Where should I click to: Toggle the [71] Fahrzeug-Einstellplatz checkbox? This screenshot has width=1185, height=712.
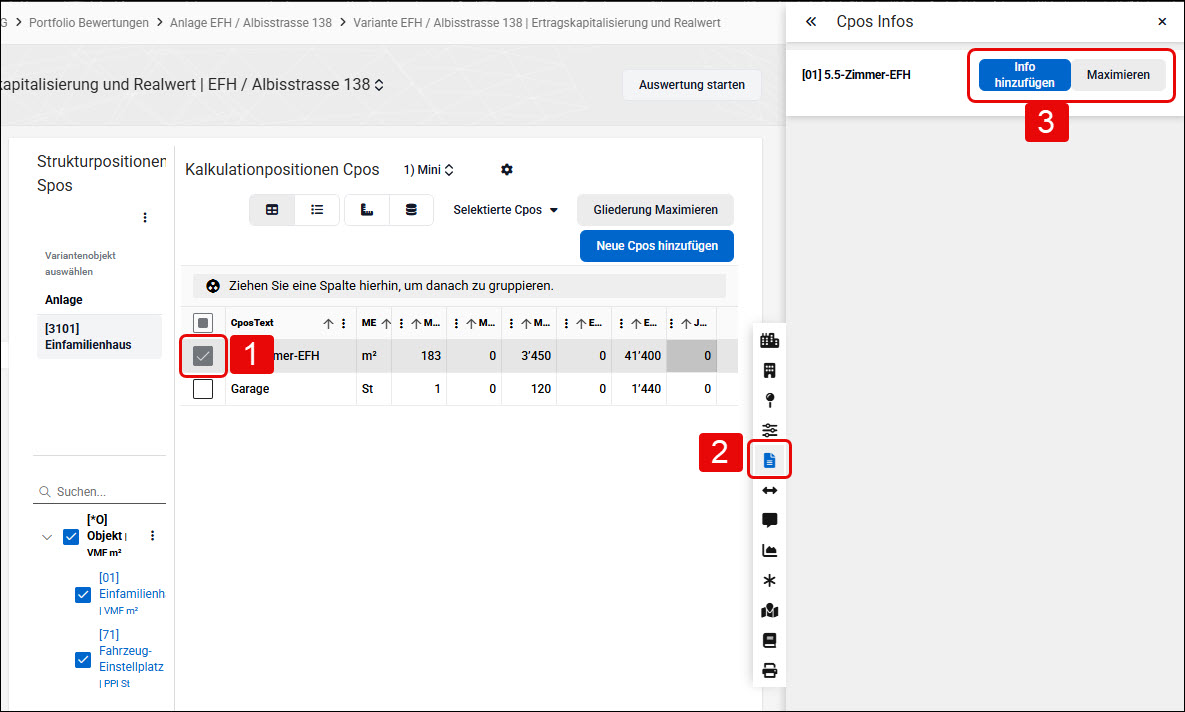click(x=83, y=660)
